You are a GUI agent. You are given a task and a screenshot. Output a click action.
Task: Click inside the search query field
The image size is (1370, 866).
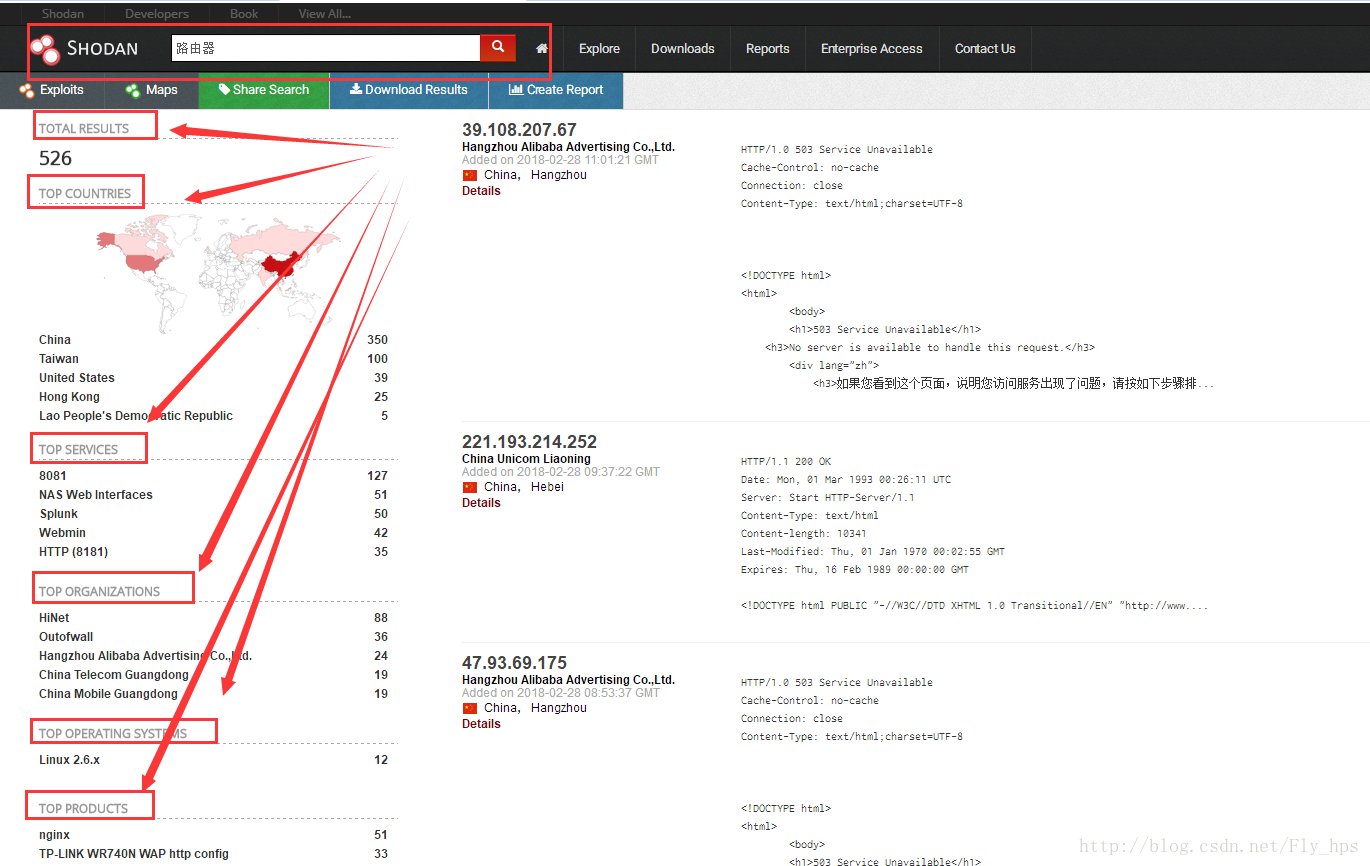point(325,48)
